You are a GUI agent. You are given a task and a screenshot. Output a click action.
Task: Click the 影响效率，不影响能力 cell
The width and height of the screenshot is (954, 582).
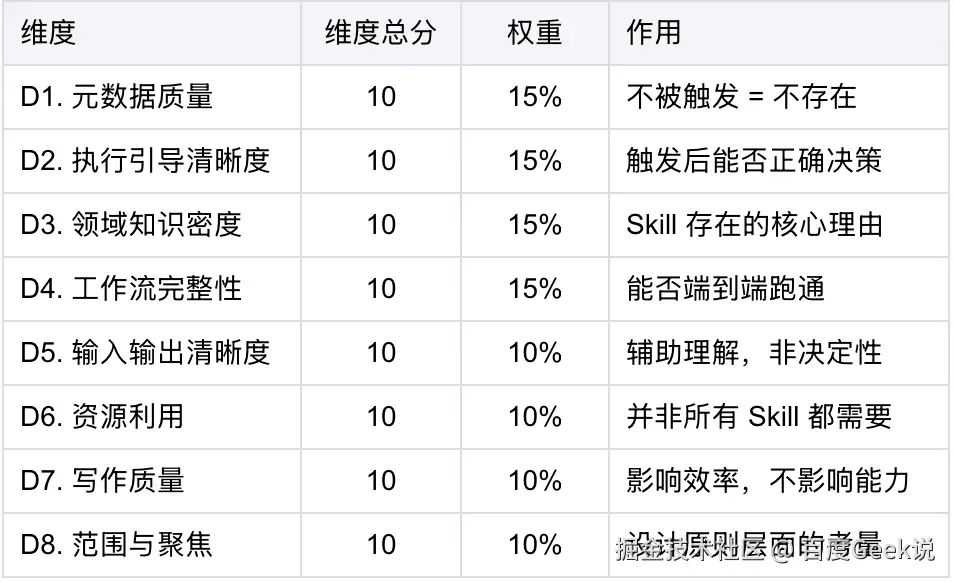(768, 481)
